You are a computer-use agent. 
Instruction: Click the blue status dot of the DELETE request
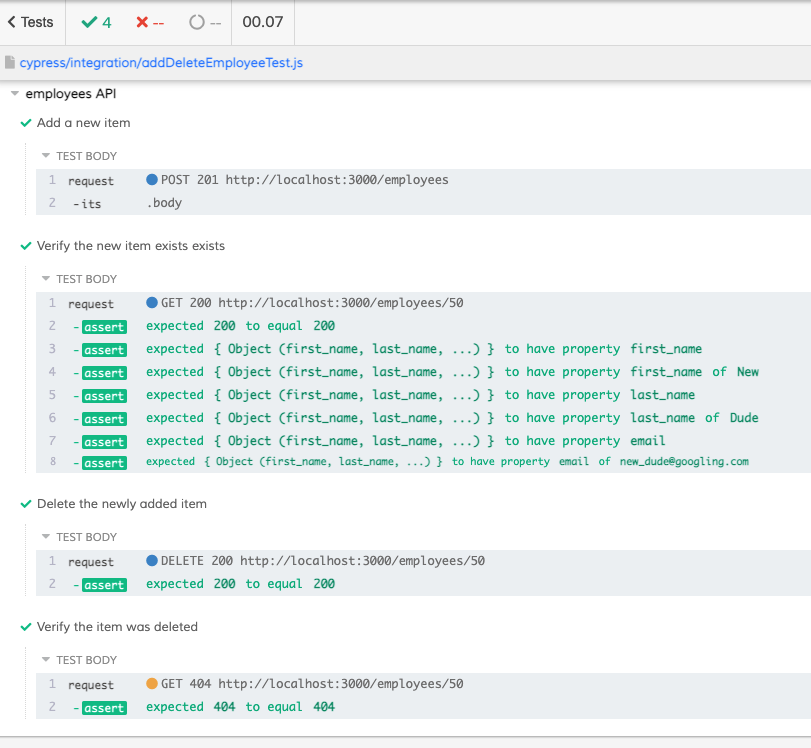click(152, 561)
